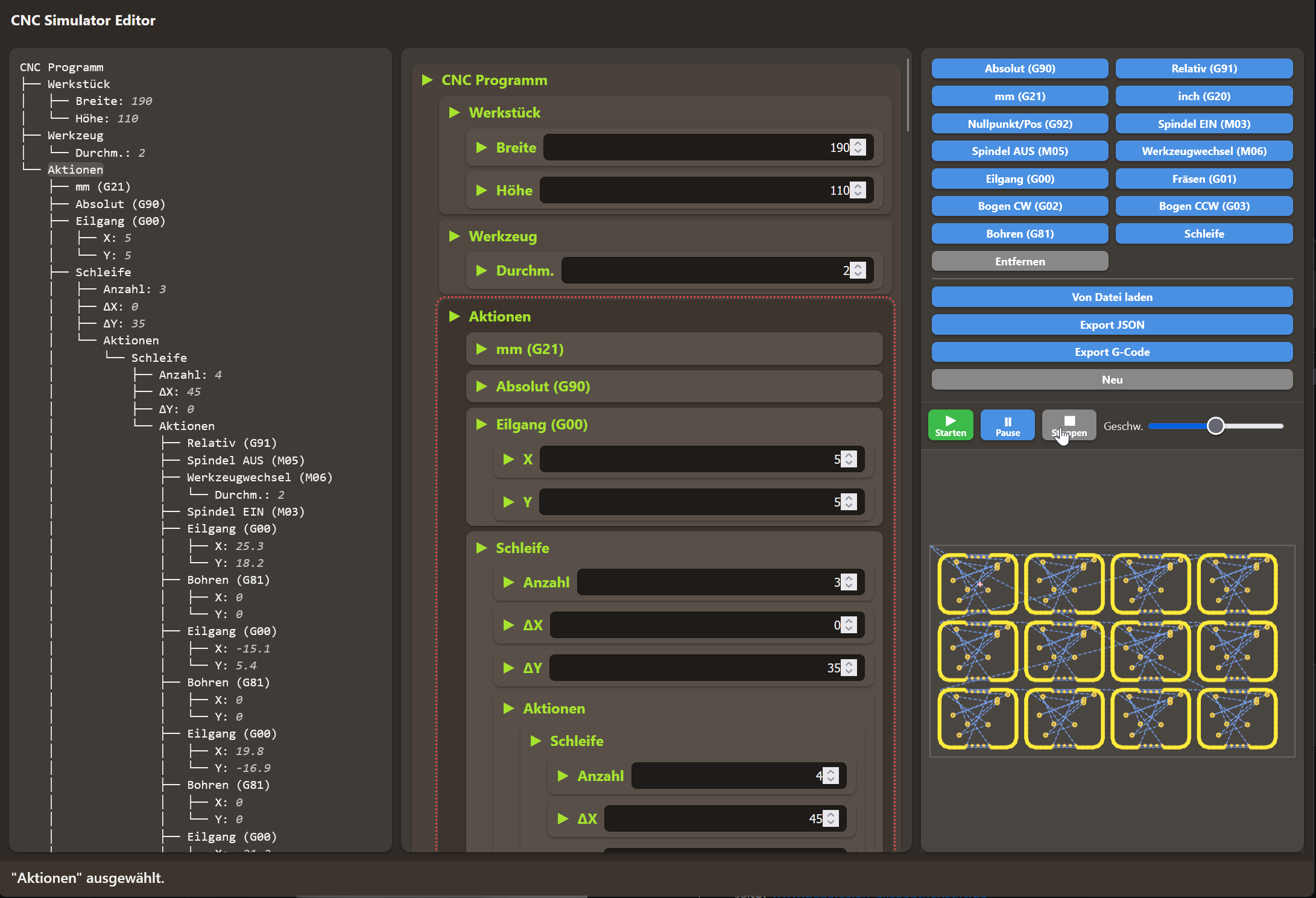Select Werkzeugwechsel (M06) in the tree
This screenshot has height=898, width=1316.
(x=259, y=477)
